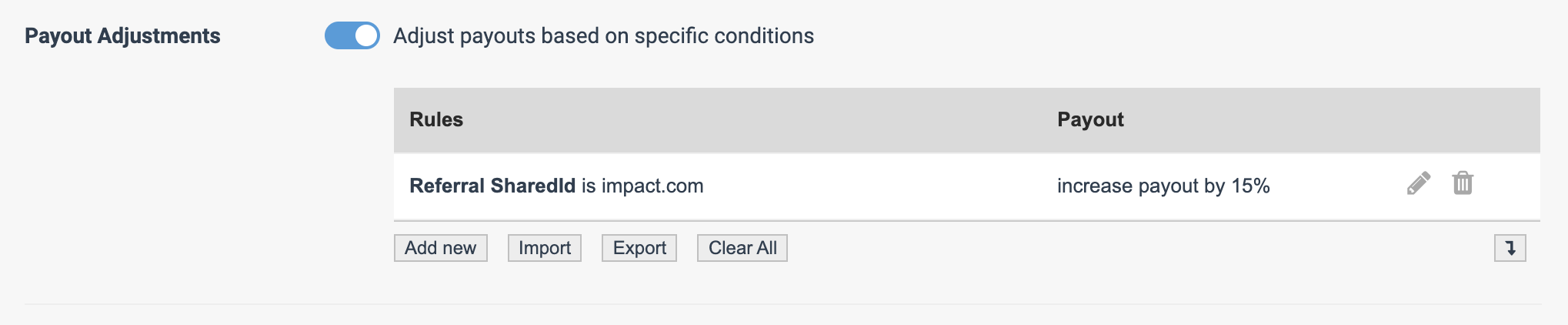This screenshot has height=325, width=1568.
Task: Click the 15% percentage in payout column
Action: pyautogui.click(x=1250, y=186)
